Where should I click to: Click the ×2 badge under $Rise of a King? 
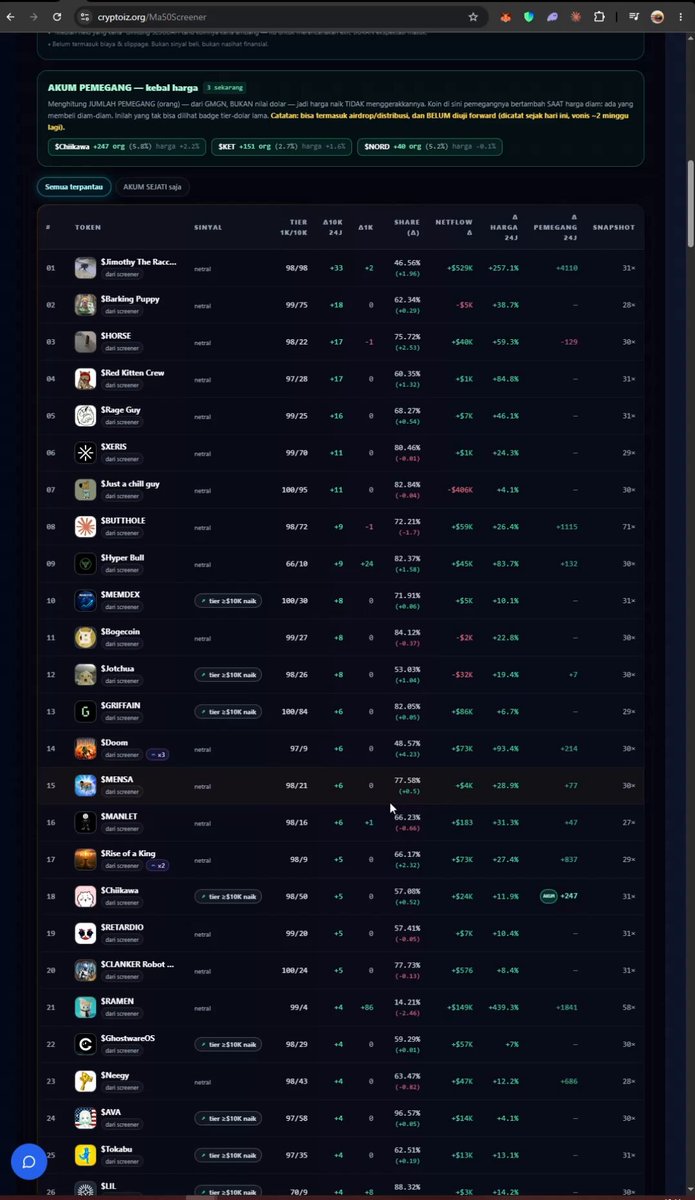click(157, 866)
